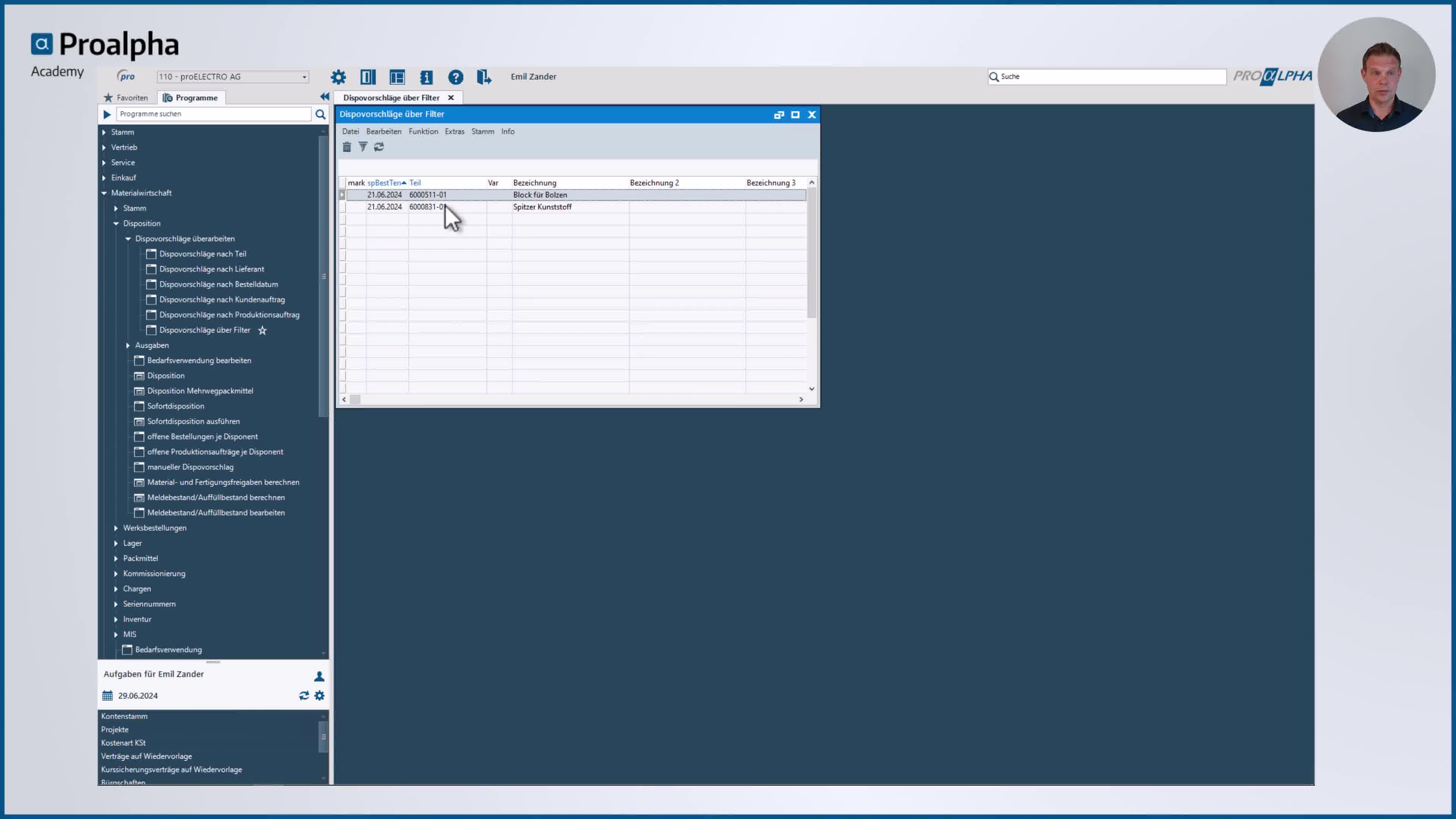
Task: Open the Funktion menu
Action: coord(424,131)
